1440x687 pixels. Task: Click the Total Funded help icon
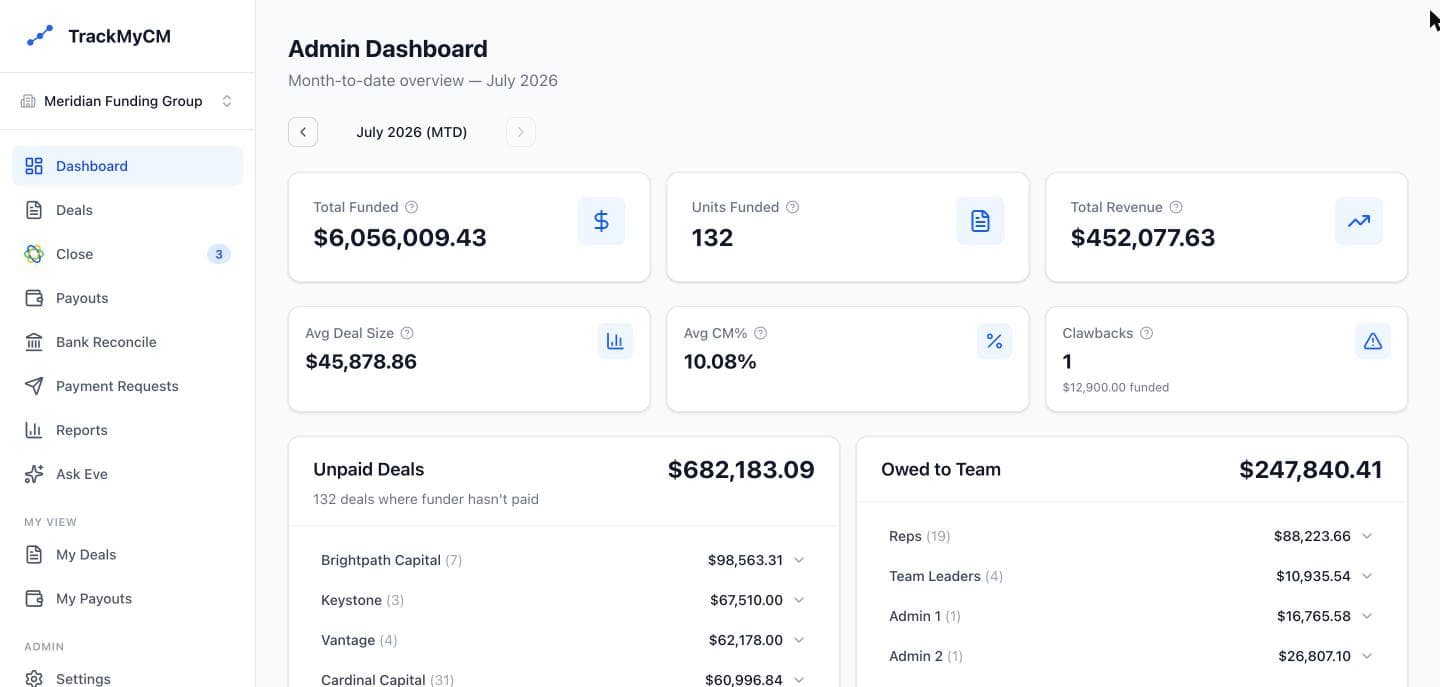pos(411,207)
